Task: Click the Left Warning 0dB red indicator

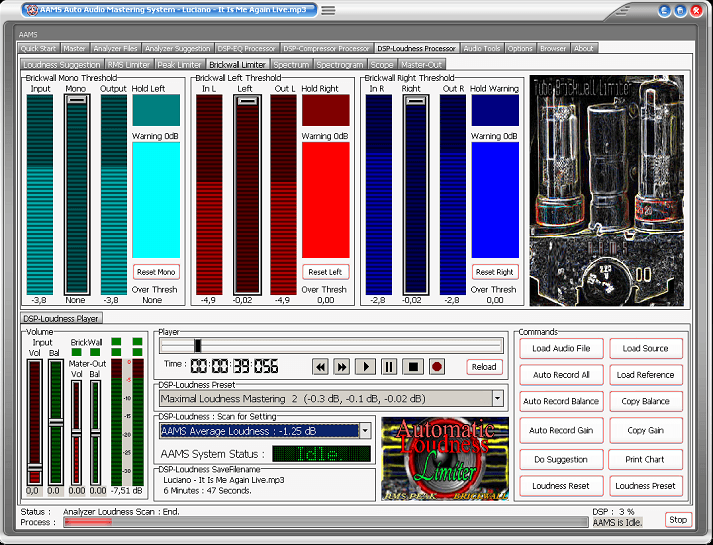Action: point(326,200)
